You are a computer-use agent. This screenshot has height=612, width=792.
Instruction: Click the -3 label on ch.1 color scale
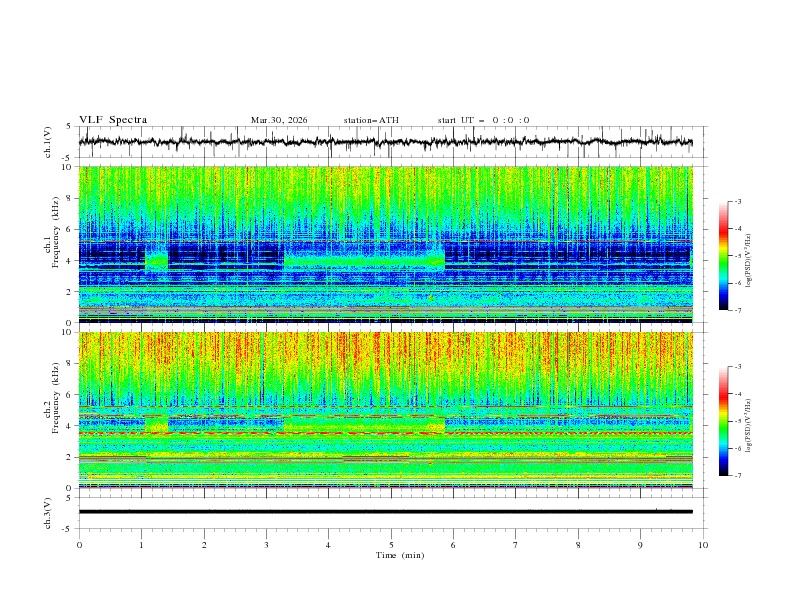(738, 201)
